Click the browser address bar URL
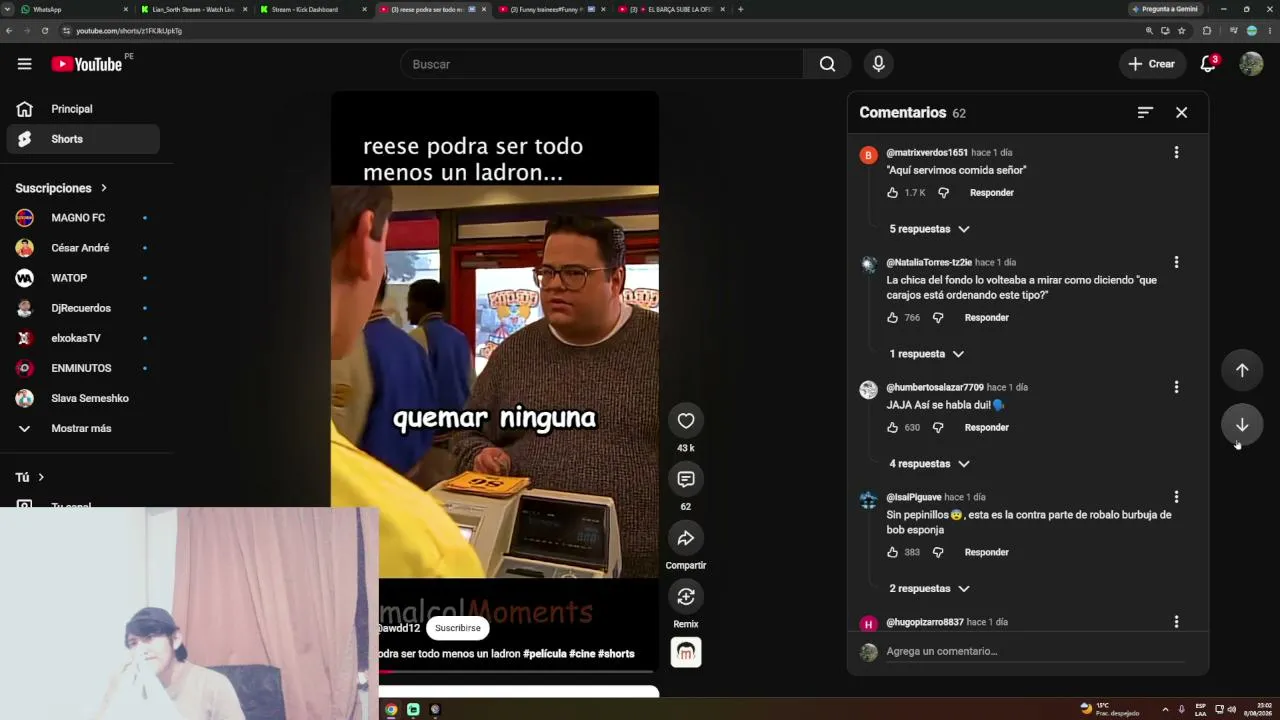Screen dimensions: 1280x720 (129, 31)
